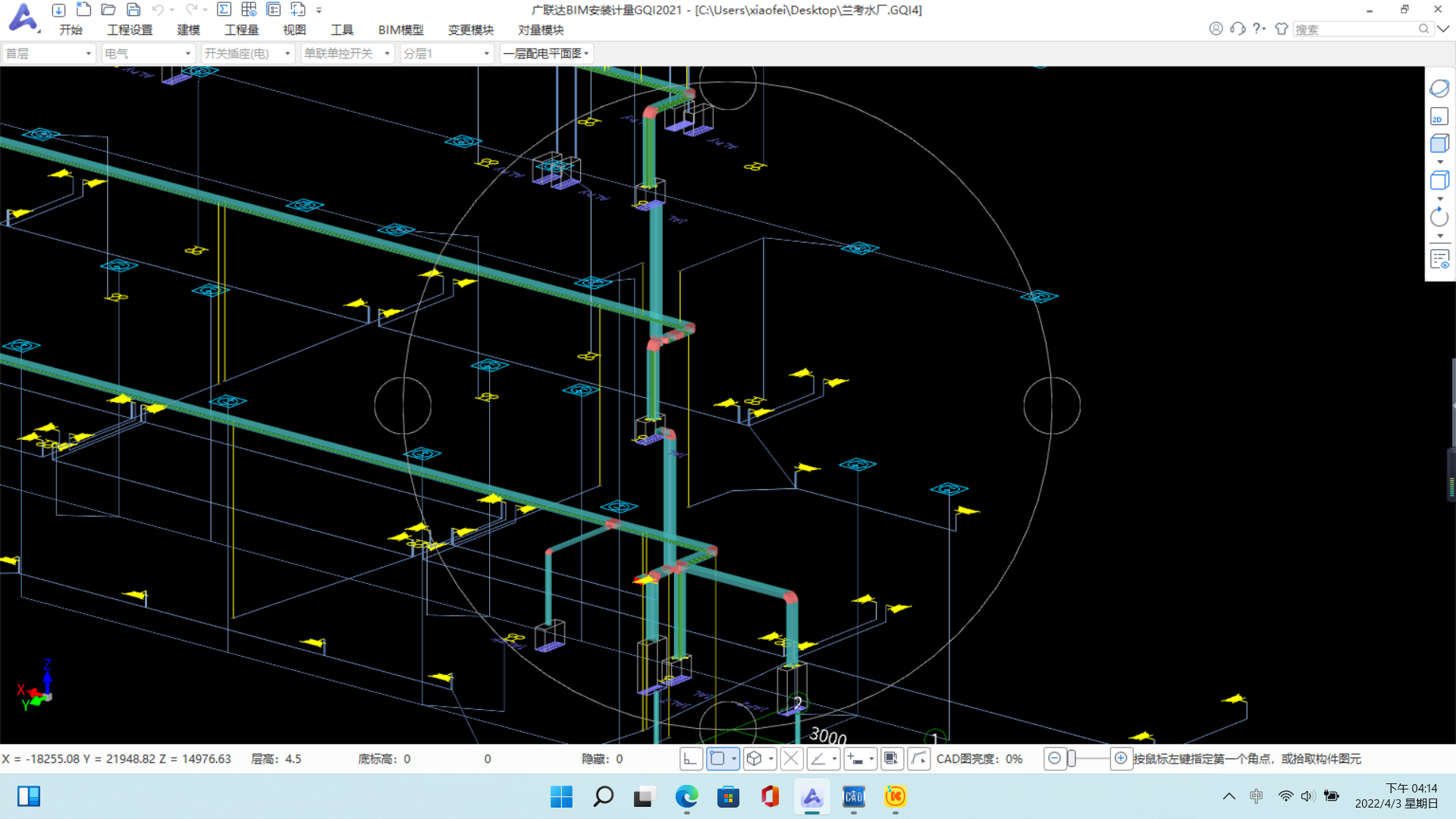Screen dimensions: 1456x819
Task: Open the Office app in taskbar
Action: pyautogui.click(x=770, y=796)
